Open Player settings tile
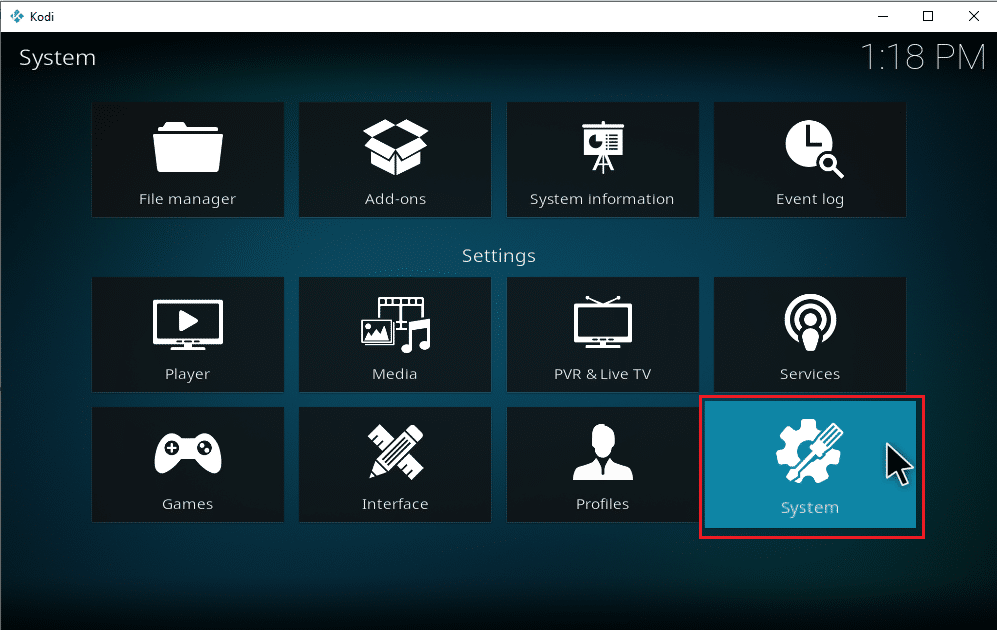Viewport: 997px width, 630px height. tap(188, 334)
